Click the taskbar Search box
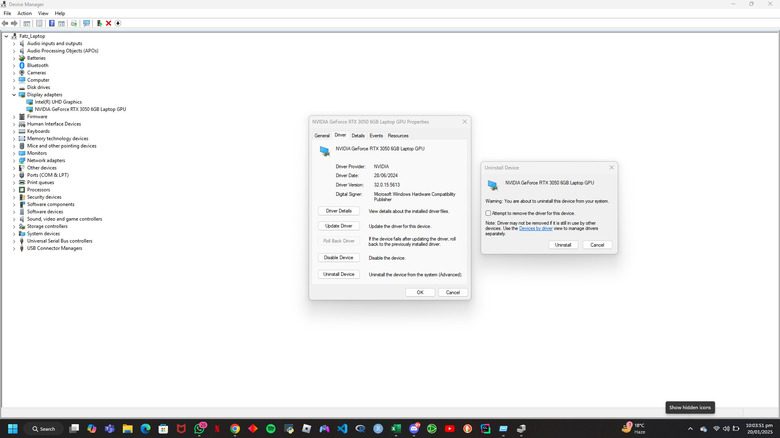The height and width of the screenshot is (438, 780). tap(44, 429)
